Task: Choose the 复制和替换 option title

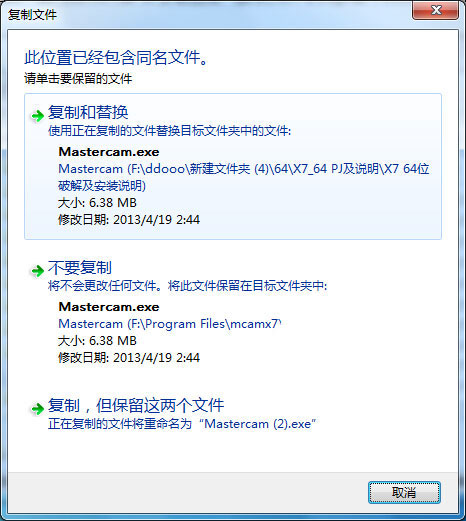Action: coord(88,112)
